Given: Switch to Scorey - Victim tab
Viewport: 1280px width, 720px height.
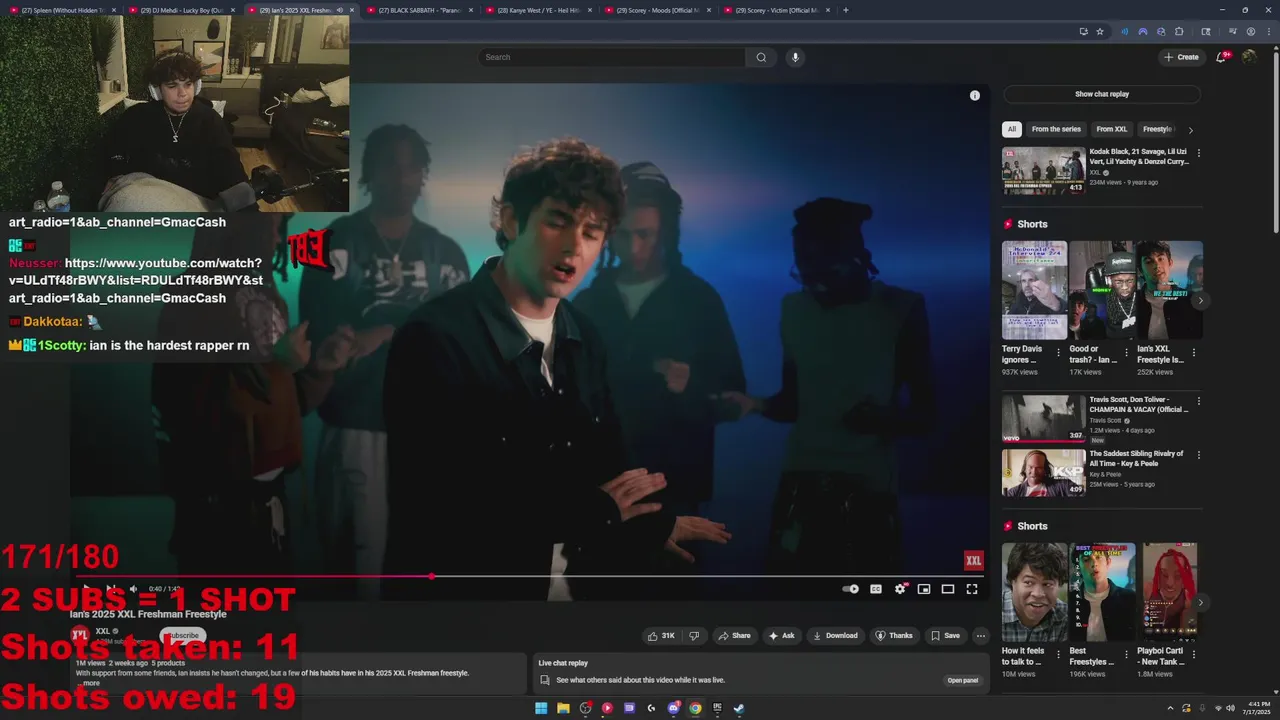Looking at the screenshot, I should tap(775, 10).
